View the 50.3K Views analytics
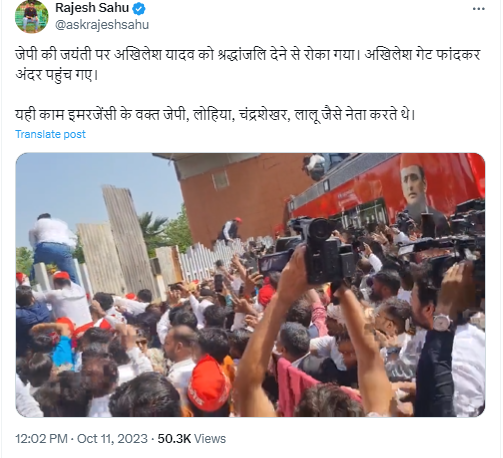The image size is (503, 458). click(192, 439)
